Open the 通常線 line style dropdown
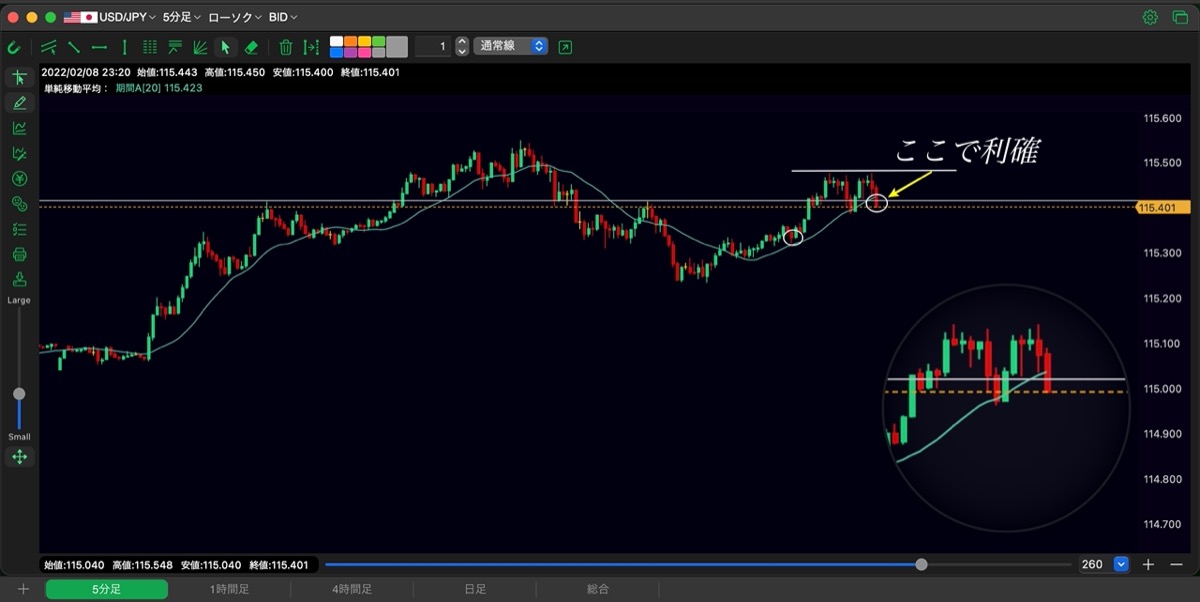This screenshot has height=602, width=1200. tap(511, 46)
